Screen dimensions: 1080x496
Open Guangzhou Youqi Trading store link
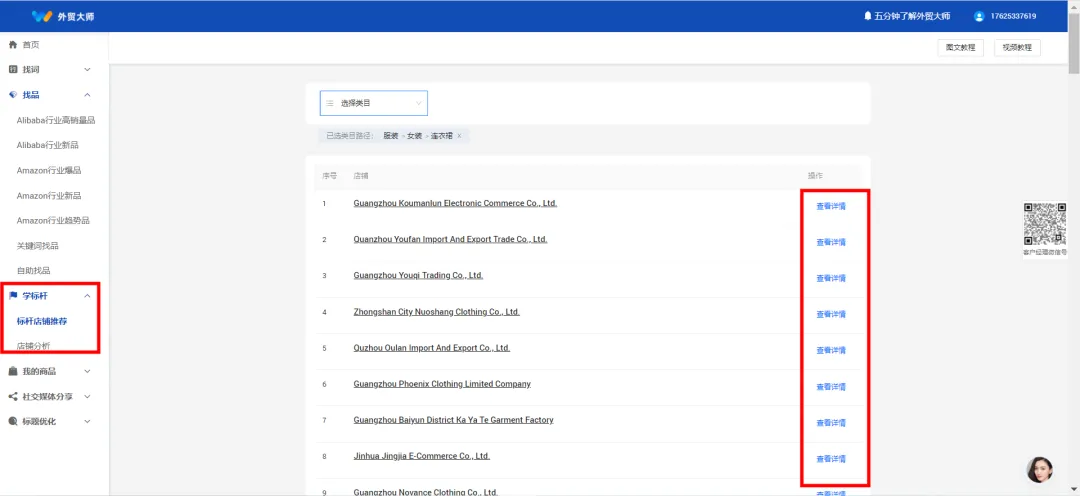418,276
